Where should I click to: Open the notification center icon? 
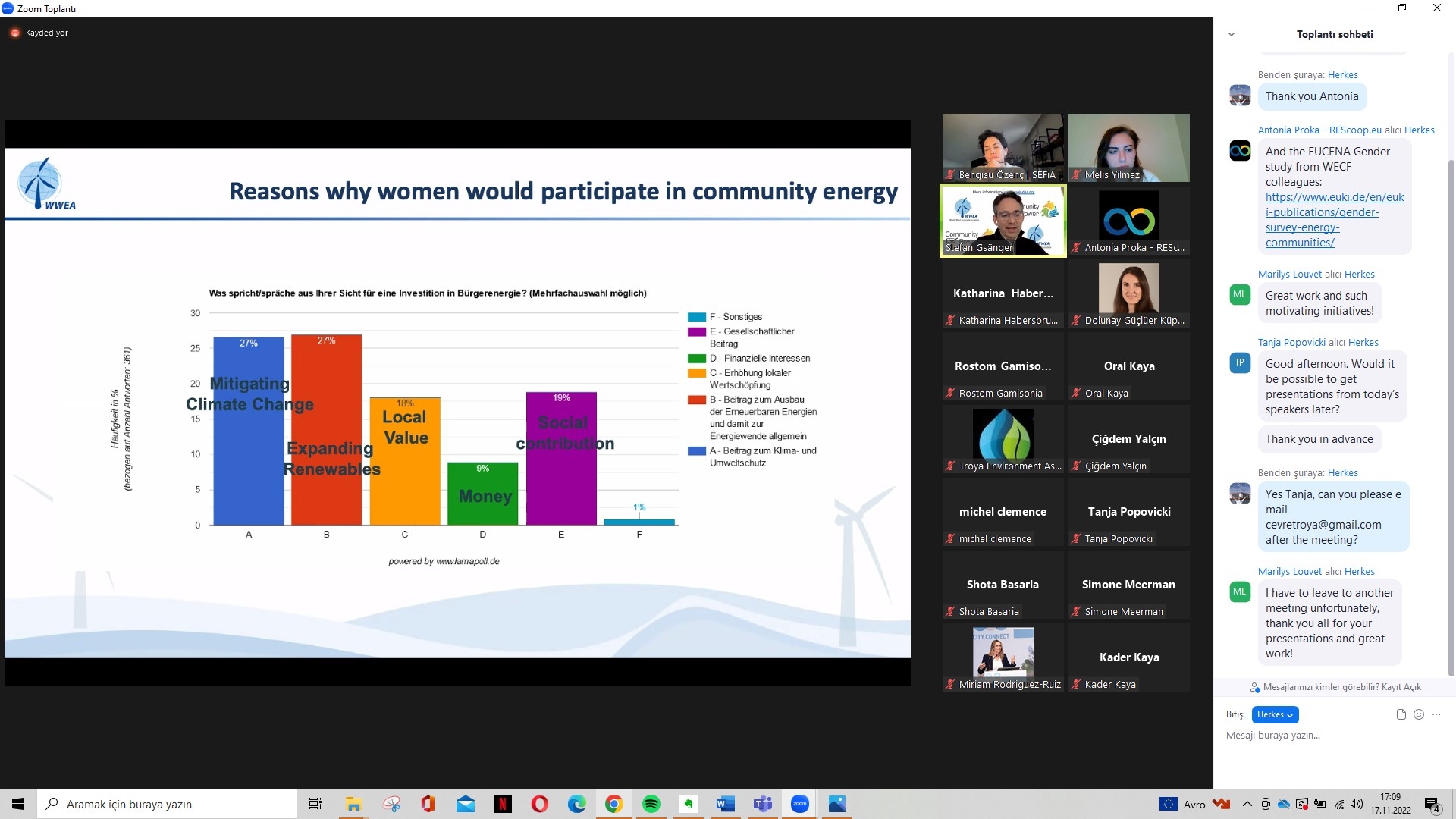[x=1432, y=805]
